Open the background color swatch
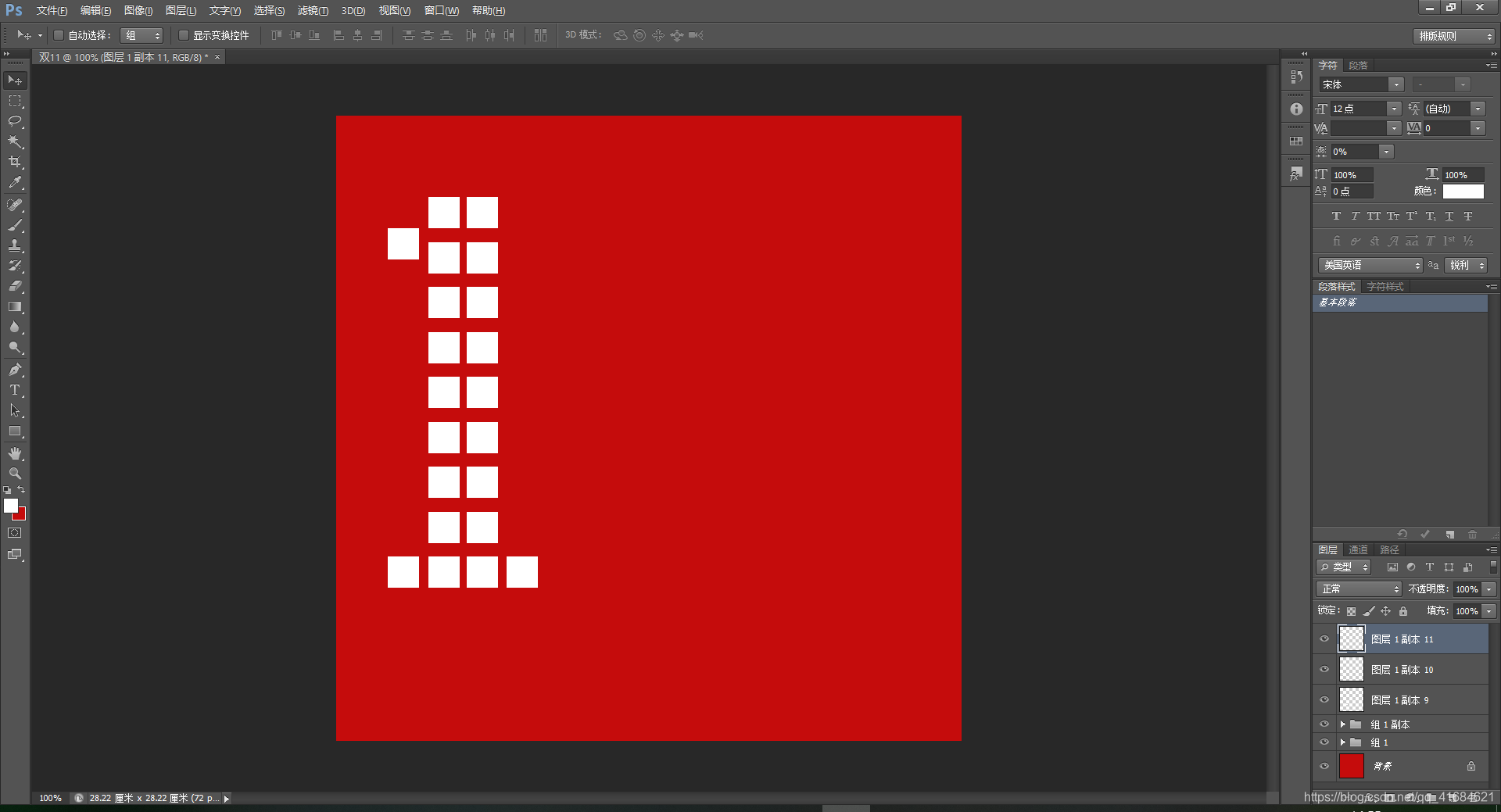Image resolution: width=1501 pixels, height=812 pixels. 21,516
